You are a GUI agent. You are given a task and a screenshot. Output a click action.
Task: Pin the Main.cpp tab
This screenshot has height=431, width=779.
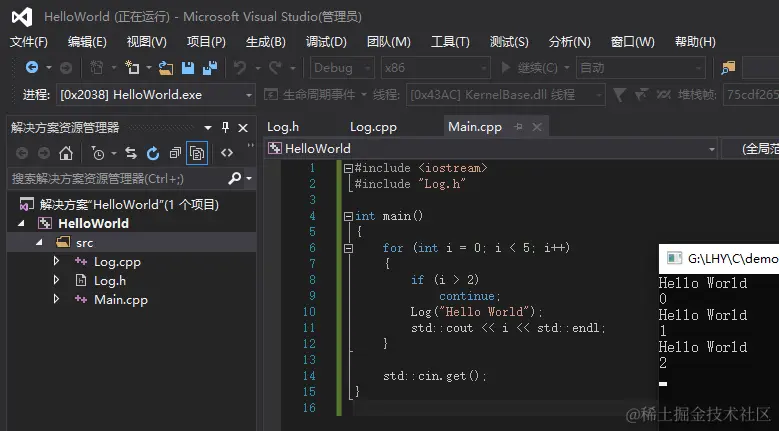518,127
